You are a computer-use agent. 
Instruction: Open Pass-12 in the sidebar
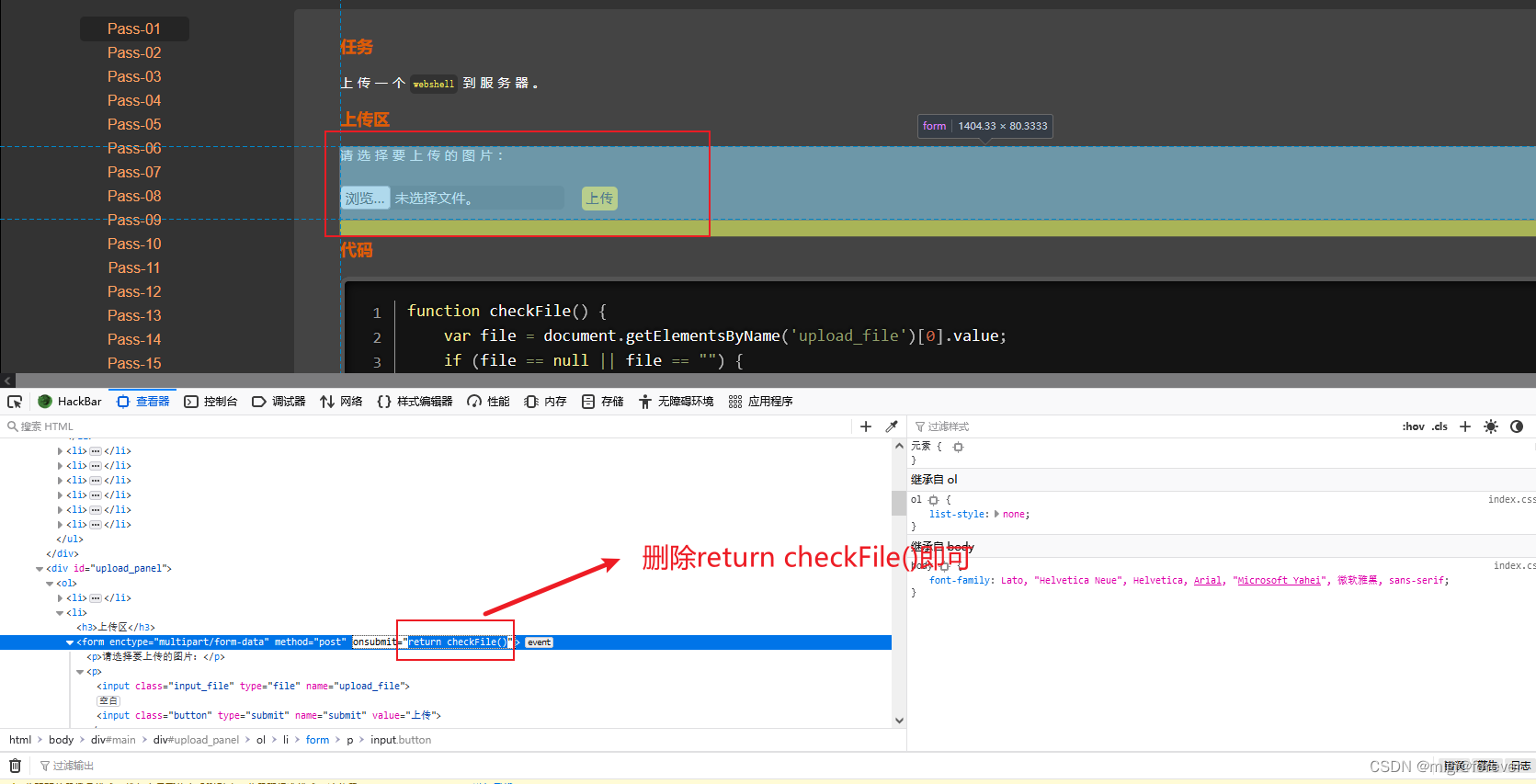[134, 291]
